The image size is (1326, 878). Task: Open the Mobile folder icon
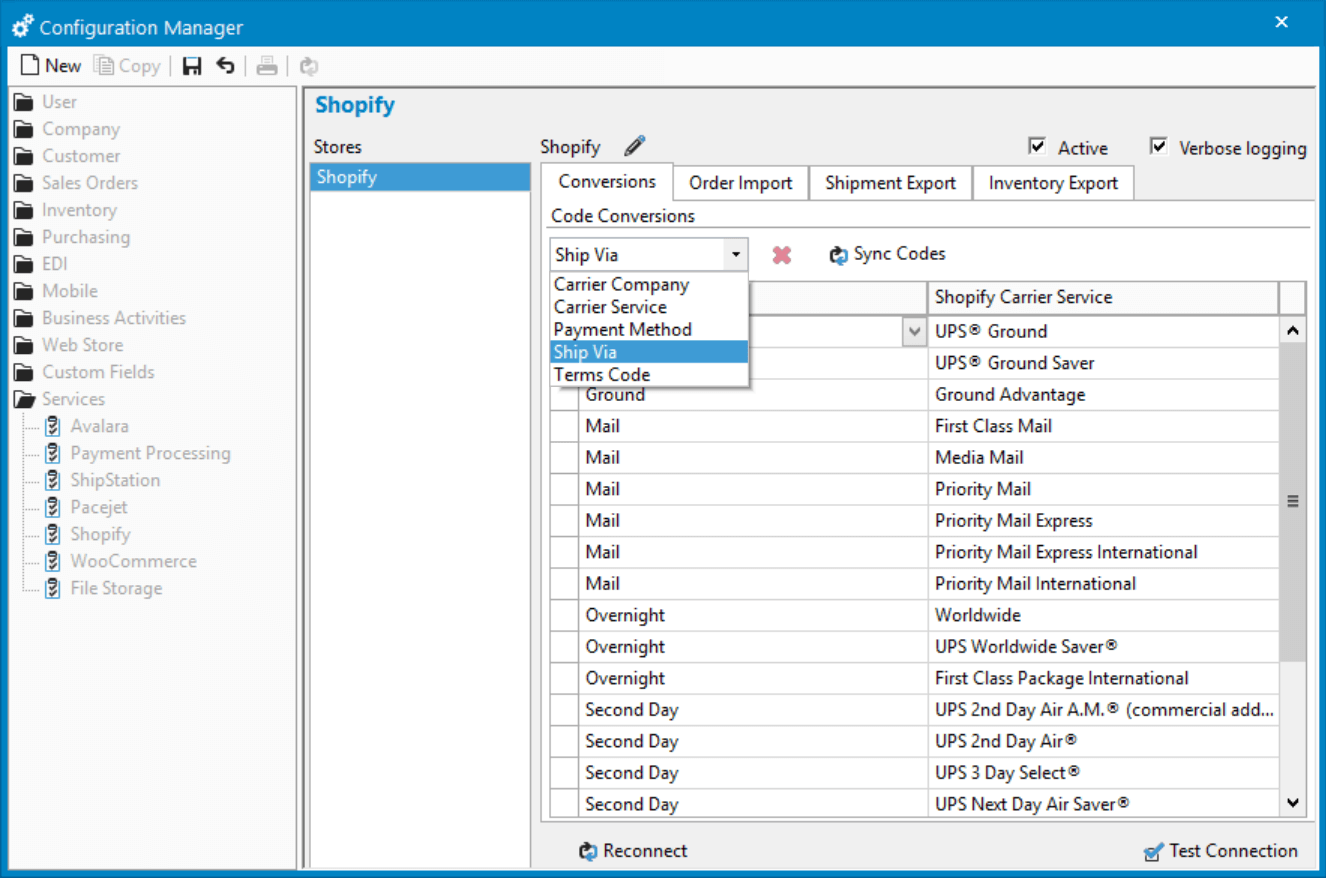24,291
